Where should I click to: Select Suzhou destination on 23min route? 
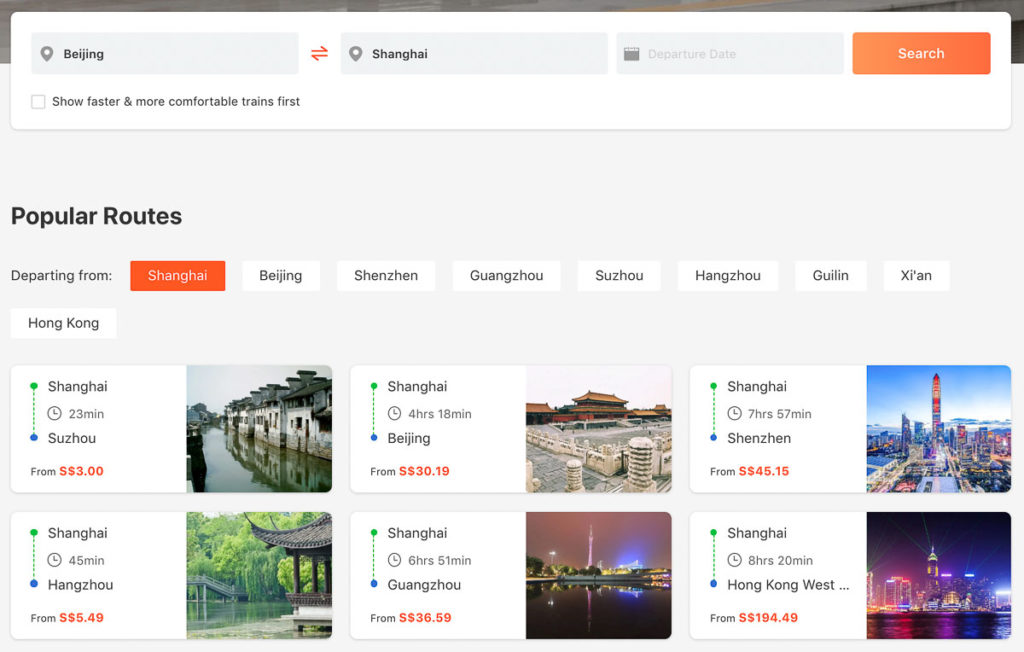pyautogui.click(x=72, y=438)
